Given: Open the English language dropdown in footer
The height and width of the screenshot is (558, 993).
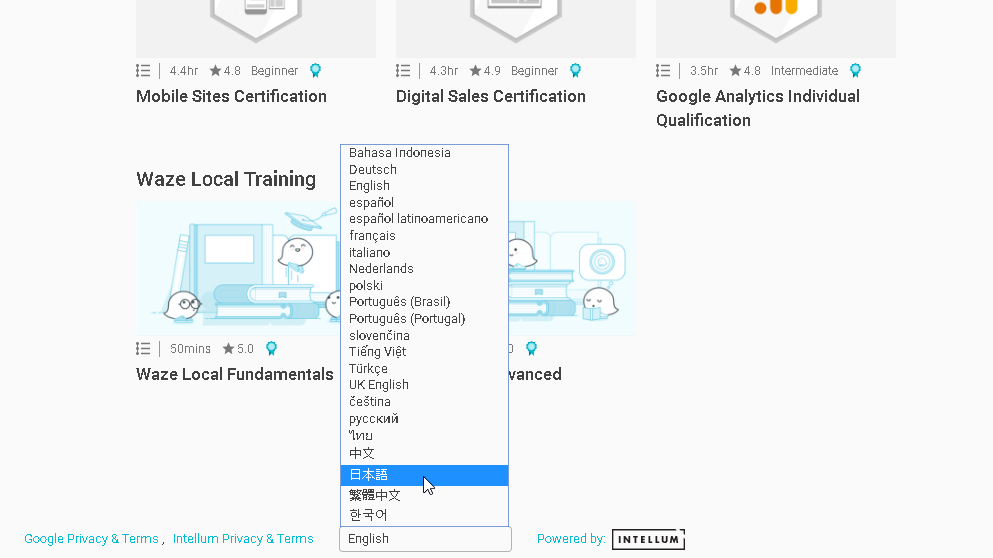Looking at the screenshot, I should pos(425,539).
